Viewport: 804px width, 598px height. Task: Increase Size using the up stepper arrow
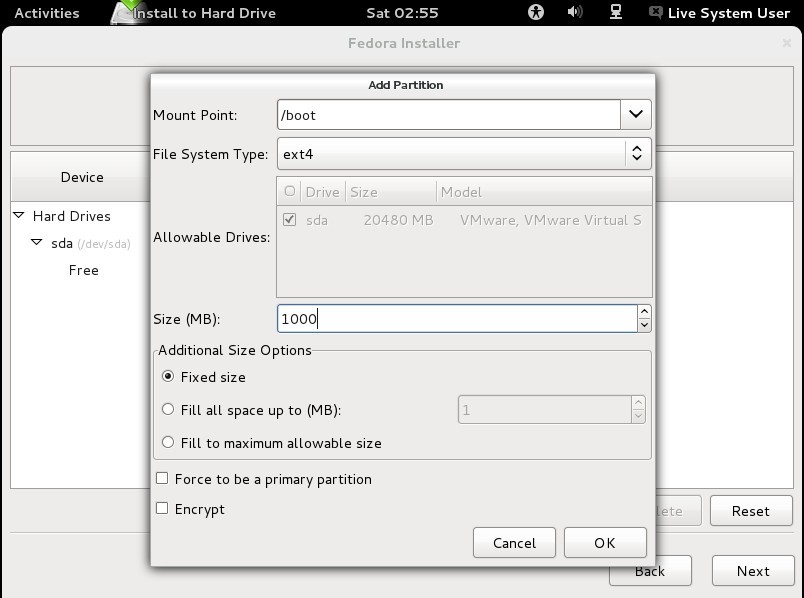pyautogui.click(x=645, y=313)
